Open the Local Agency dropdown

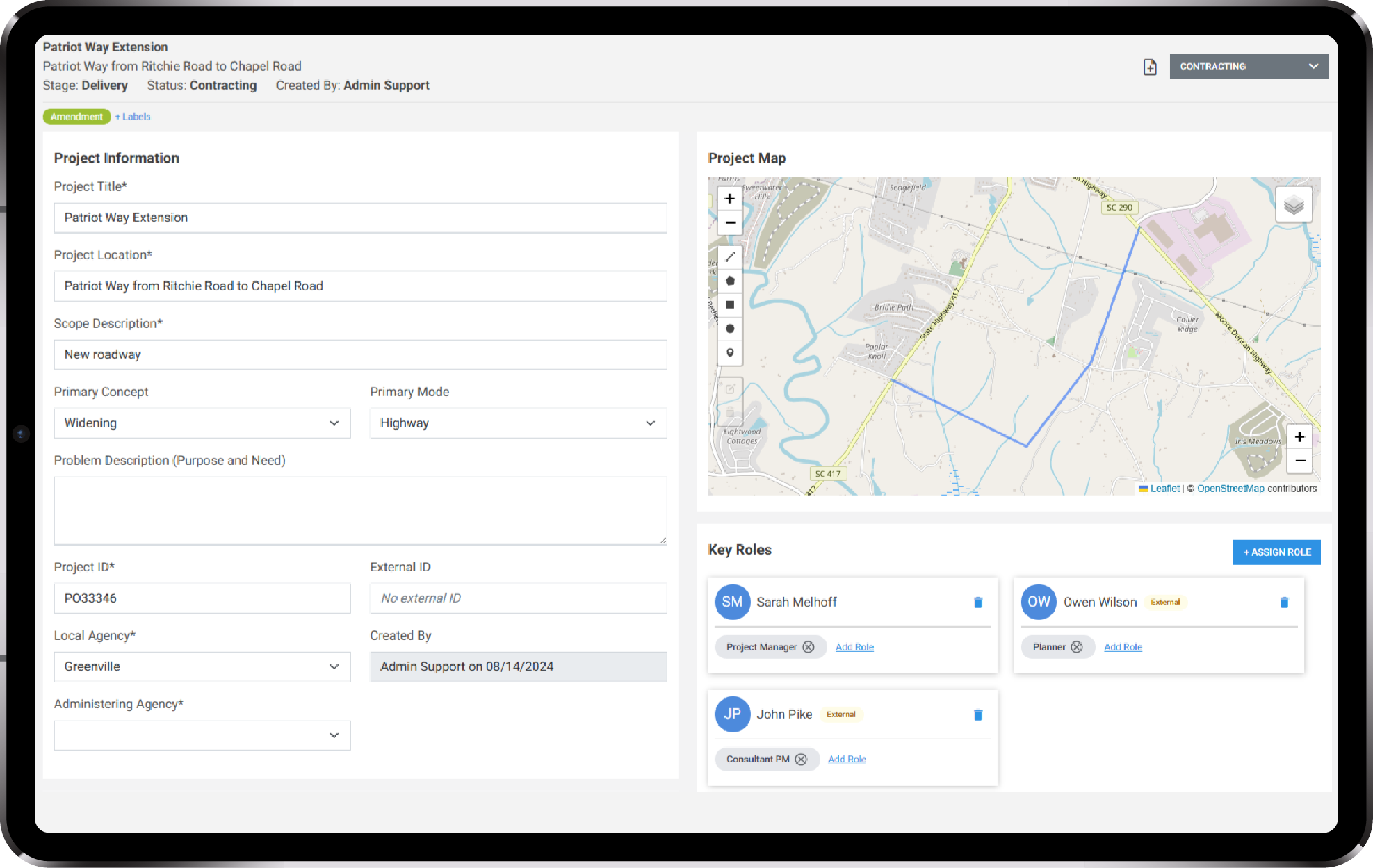click(x=202, y=667)
